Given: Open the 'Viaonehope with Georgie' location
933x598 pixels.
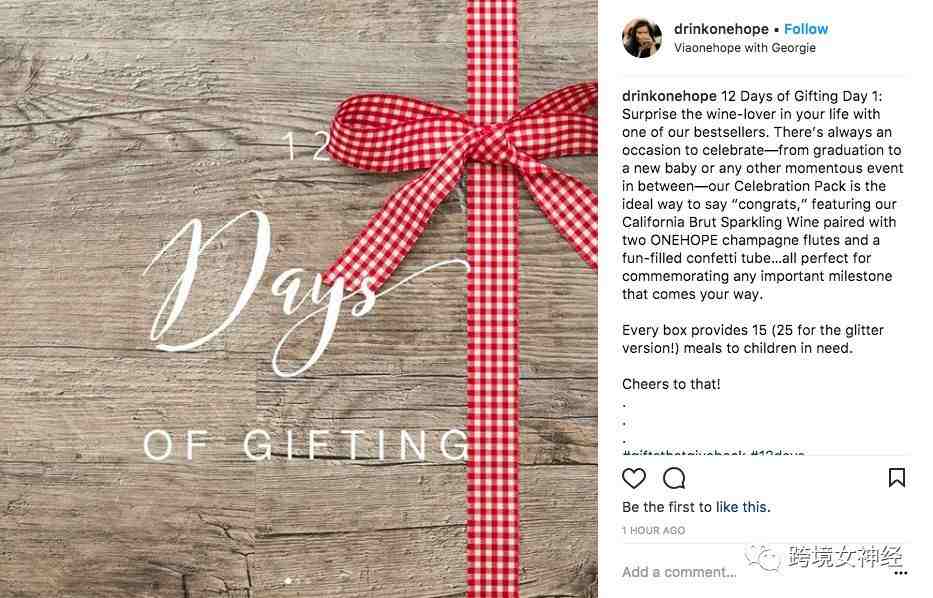Looking at the screenshot, I should point(745,48).
